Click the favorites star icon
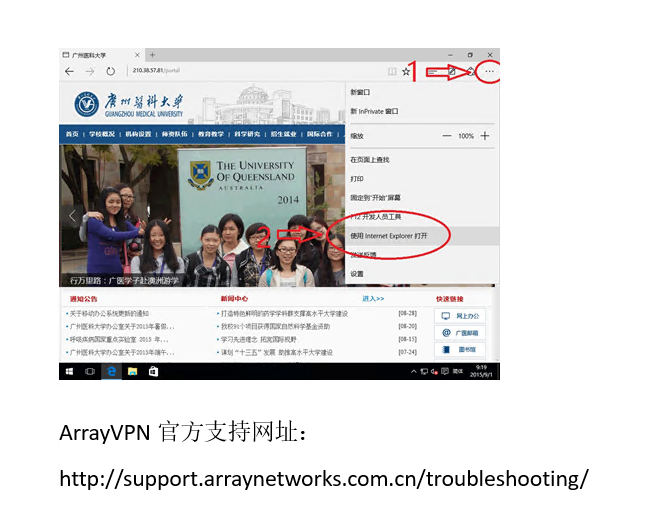Viewport: 669px width, 529px height. tap(406, 72)
